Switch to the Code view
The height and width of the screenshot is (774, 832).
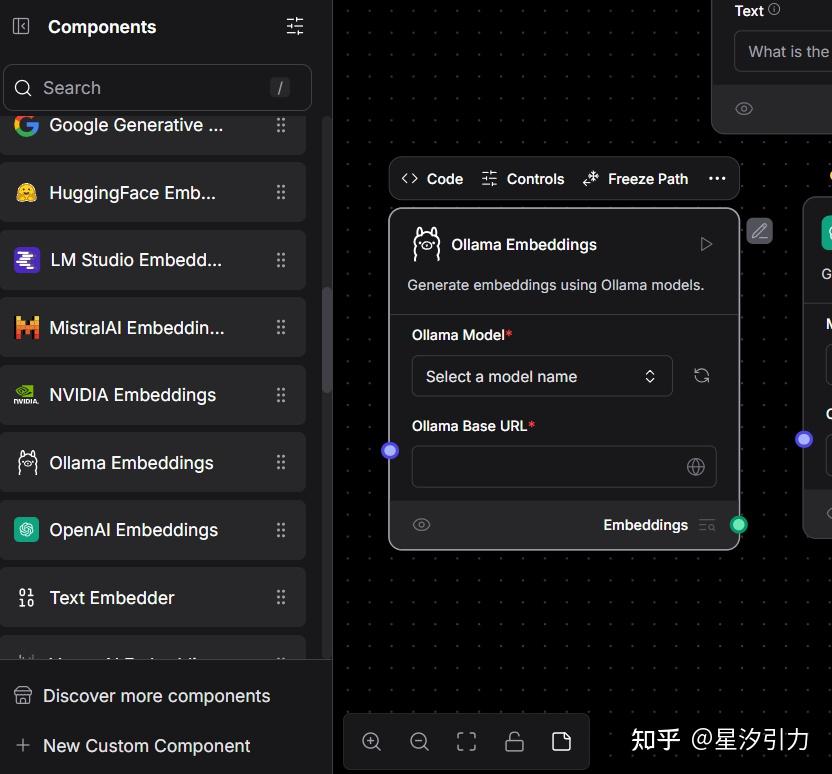[431, 178]
